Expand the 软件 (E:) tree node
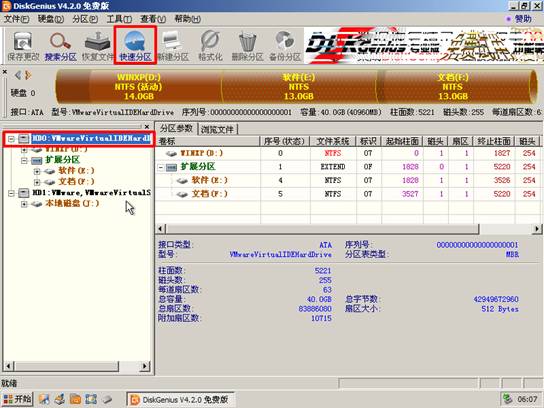The width and height of the screenshot is (544, 408). (37, 171)
